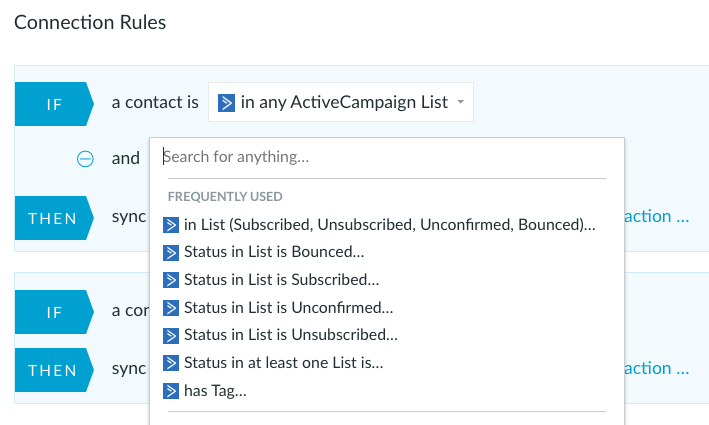The width and height of the screenshot is (709, 425).
Task: Pick 'Status in List is Unsubscribed...' option
Action: [x=291, y=335]
